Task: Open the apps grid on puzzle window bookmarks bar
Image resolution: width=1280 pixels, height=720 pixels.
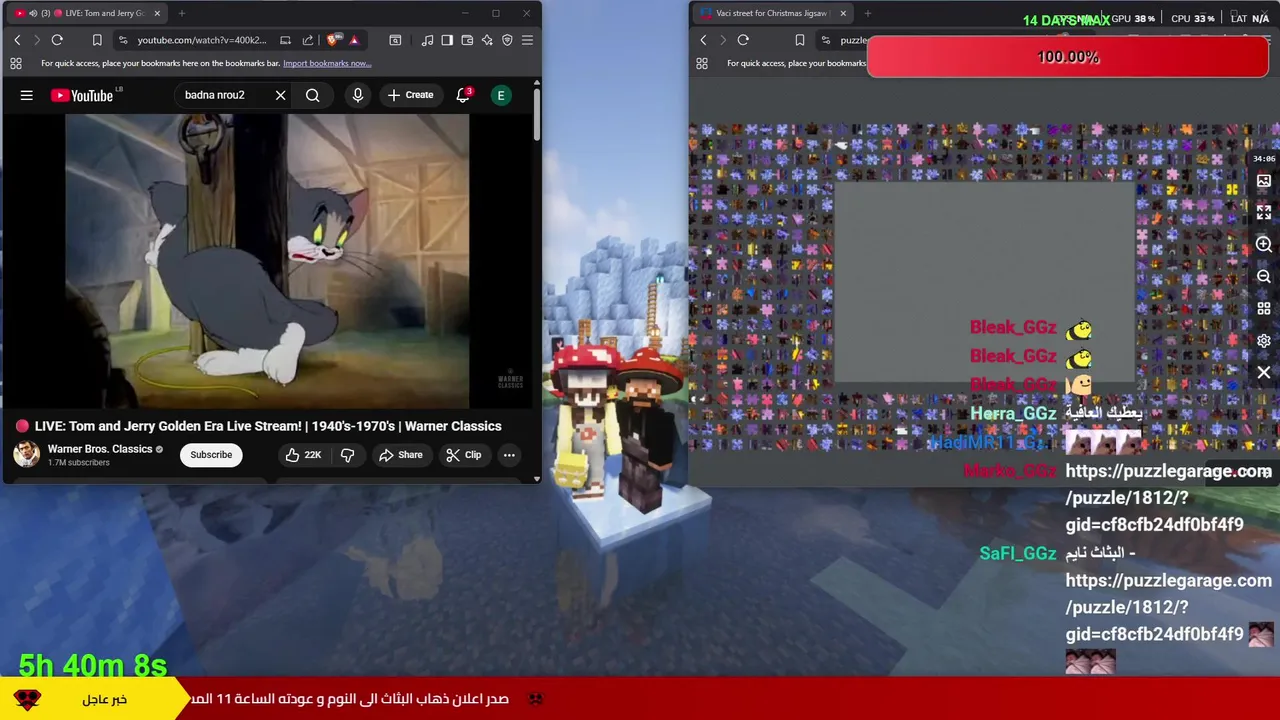Action: point(702,63)
